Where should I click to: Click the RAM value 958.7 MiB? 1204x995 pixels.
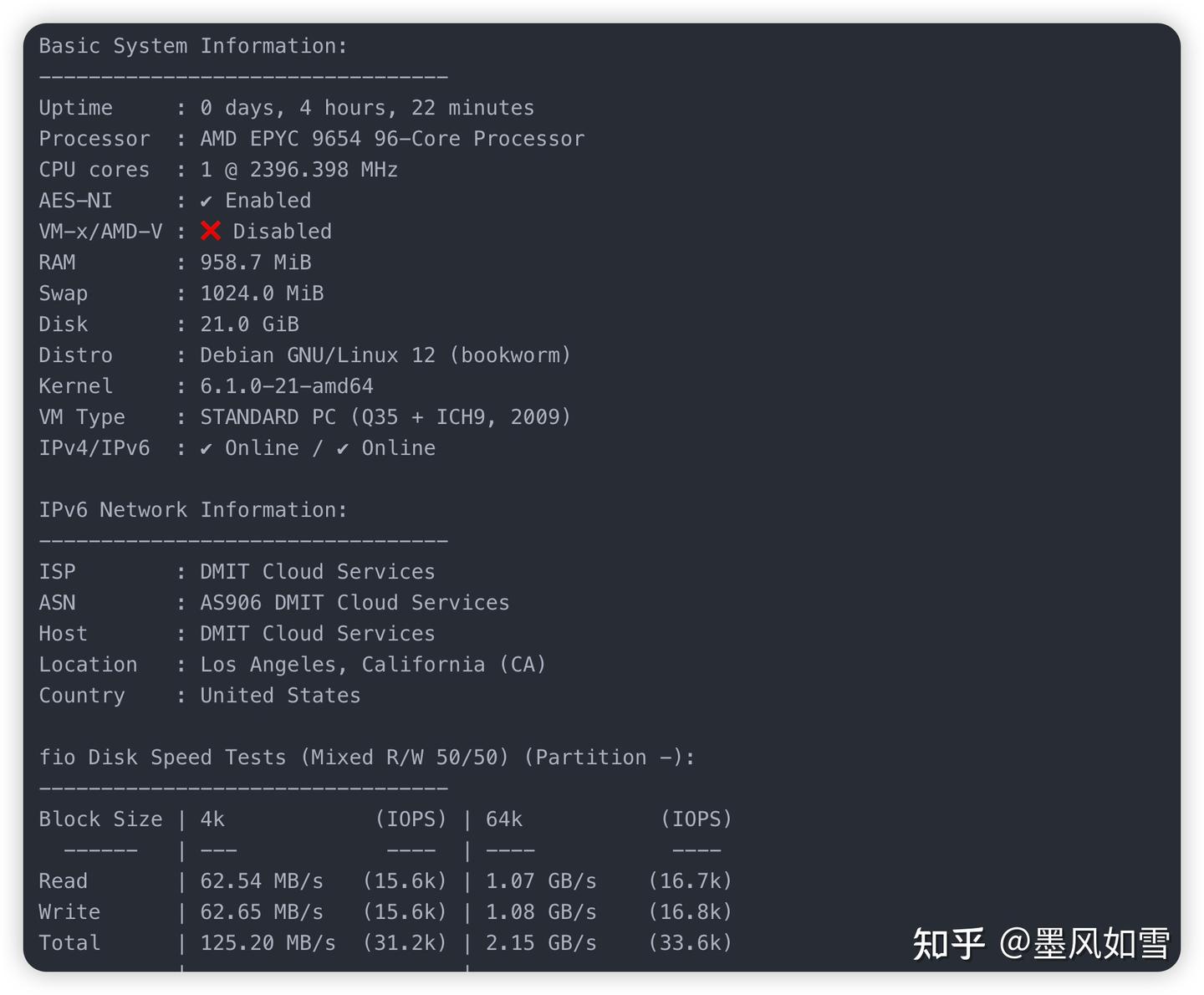[x=256, y=263]
